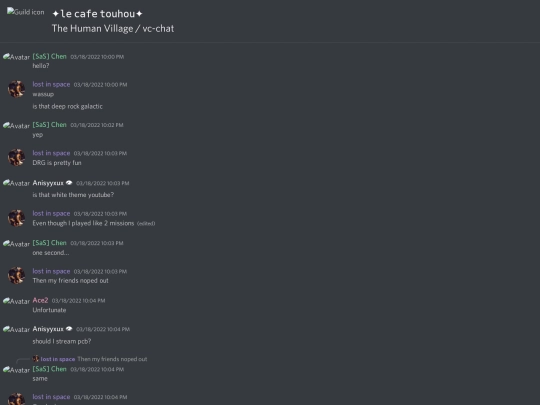The image size is (540, 405).
Task: Click the '✦le cafe touhou✦' server title
Action: point(97,14)
